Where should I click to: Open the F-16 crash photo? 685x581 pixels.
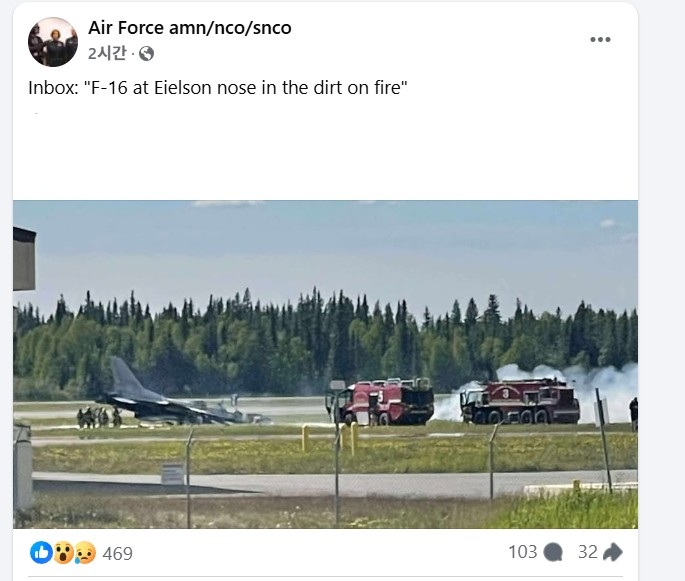[x=325, y=364]
